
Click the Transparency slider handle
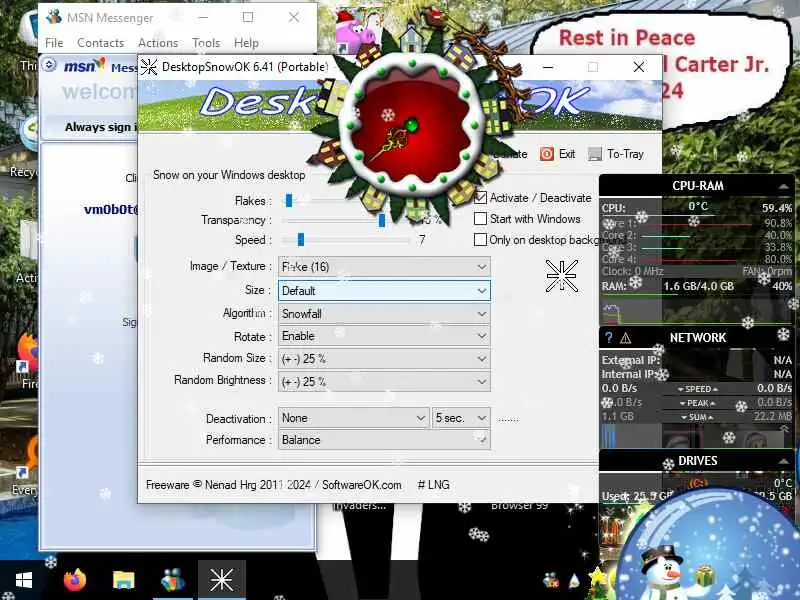[x=382, y=220]
